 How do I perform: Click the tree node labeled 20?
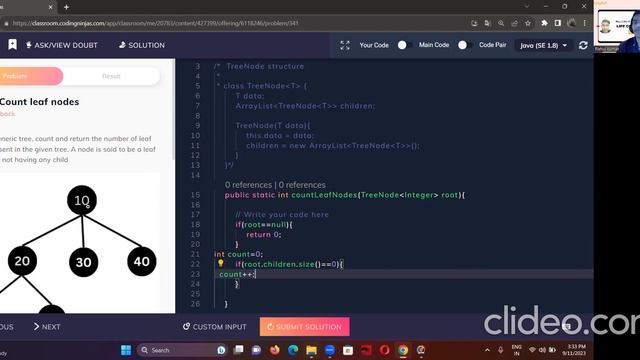pos(22,260)
